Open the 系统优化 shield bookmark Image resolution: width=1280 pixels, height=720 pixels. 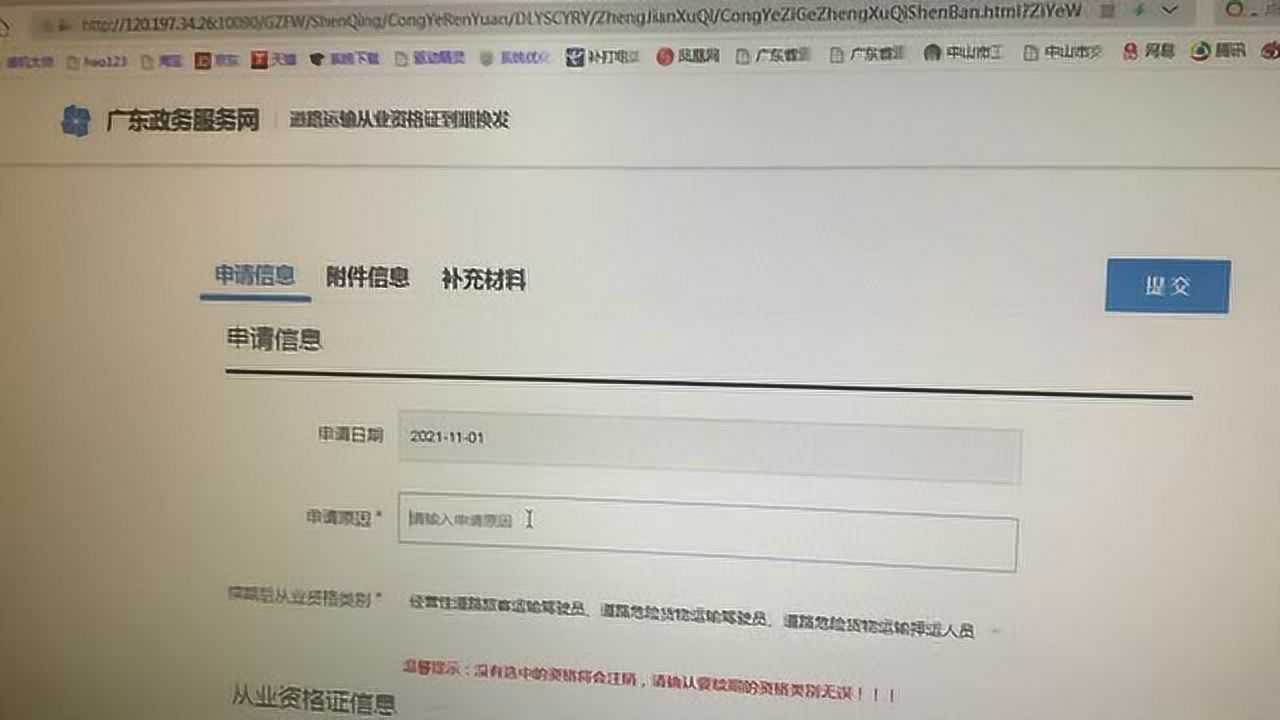click(x=516, y=58)
